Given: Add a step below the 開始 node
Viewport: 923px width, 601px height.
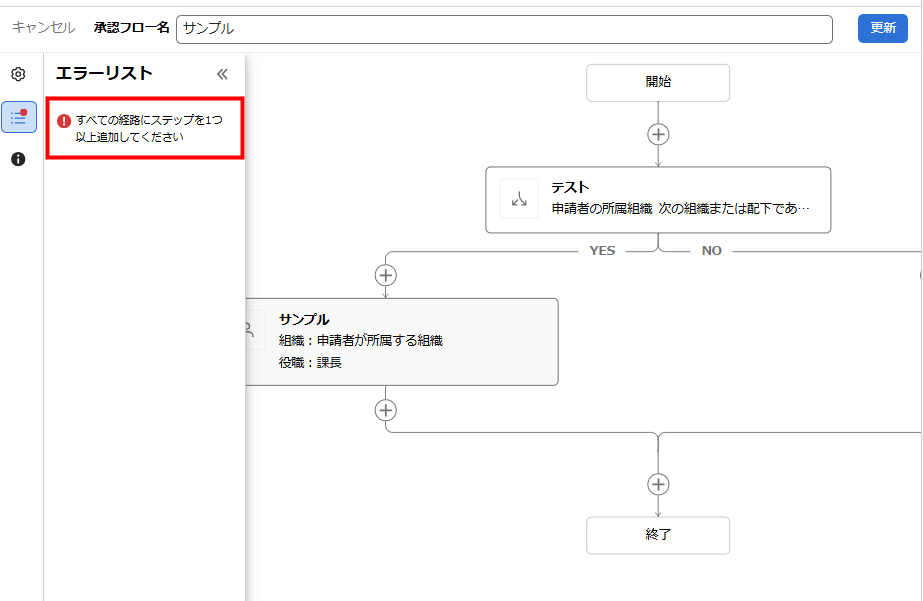Looking at the screenshot, I should 658,134.
